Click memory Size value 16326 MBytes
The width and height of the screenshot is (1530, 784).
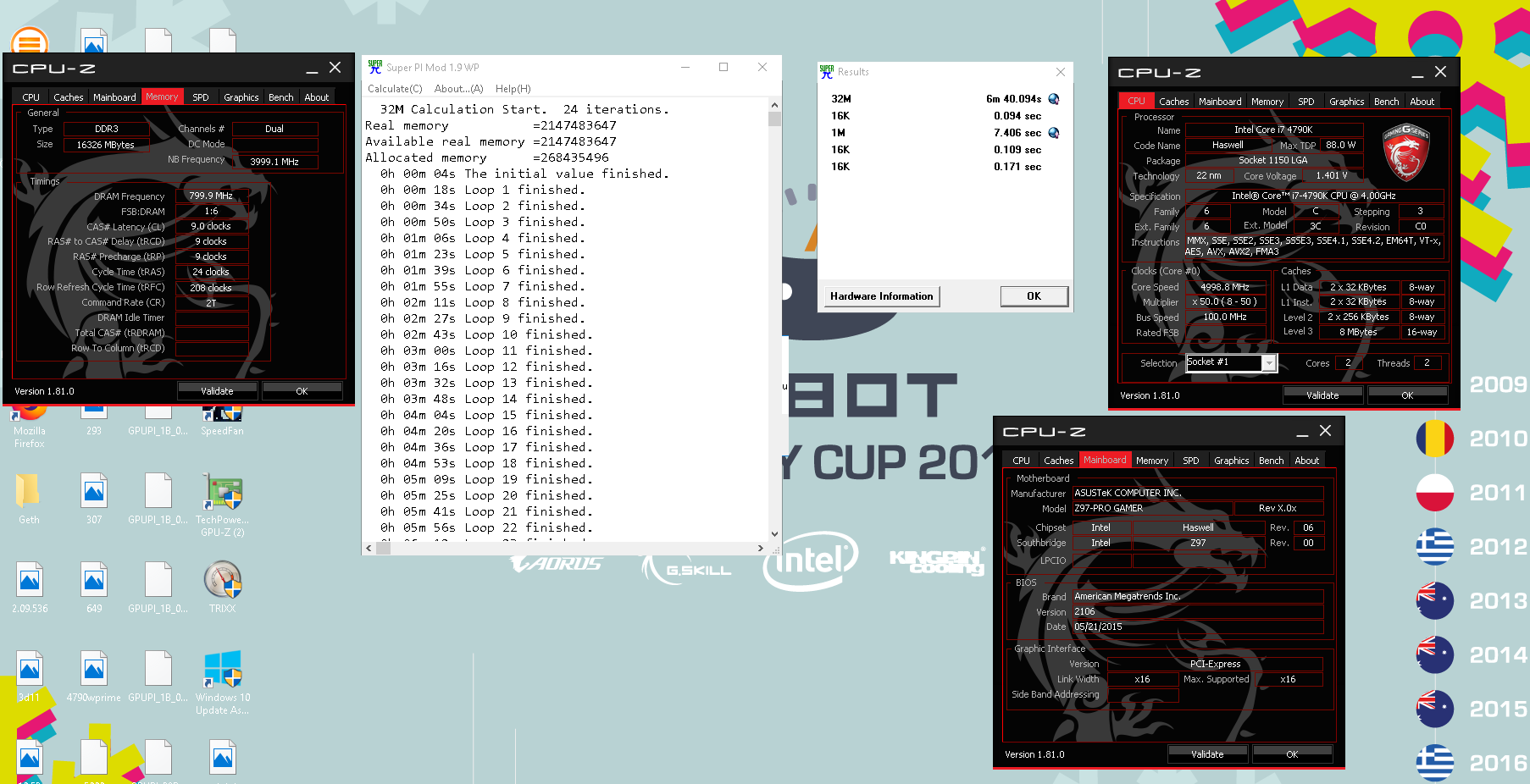tap(106, 145)
